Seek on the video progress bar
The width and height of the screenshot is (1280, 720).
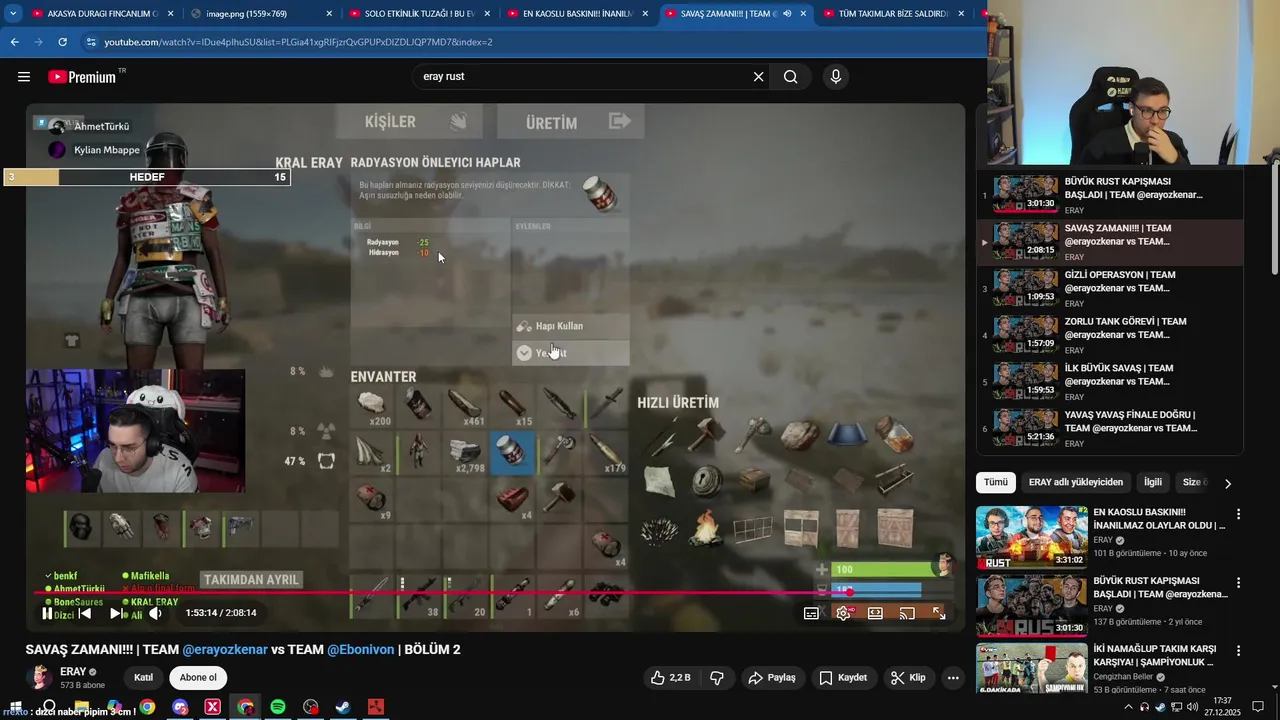[x=496, y=593]
